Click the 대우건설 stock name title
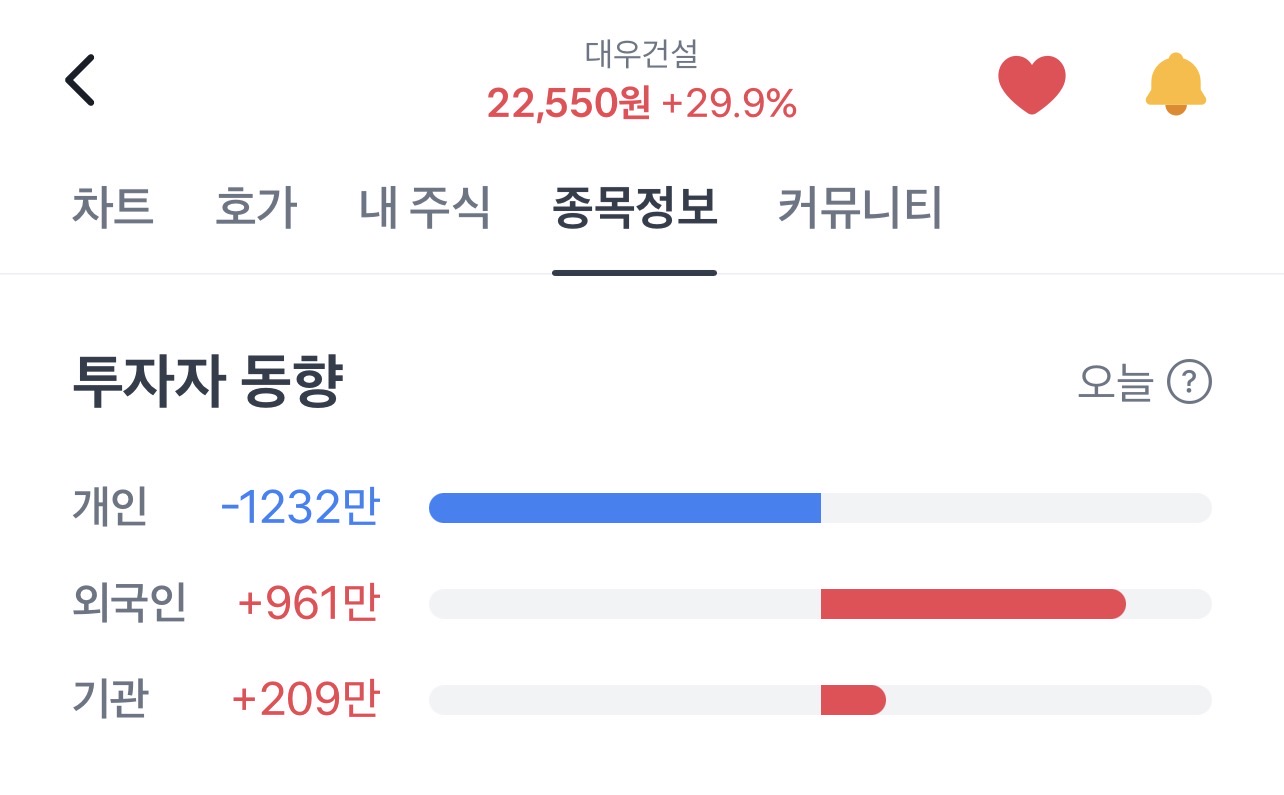This screenshot has width=1284, height=795. pyautogui.click(x=641, y=54)
